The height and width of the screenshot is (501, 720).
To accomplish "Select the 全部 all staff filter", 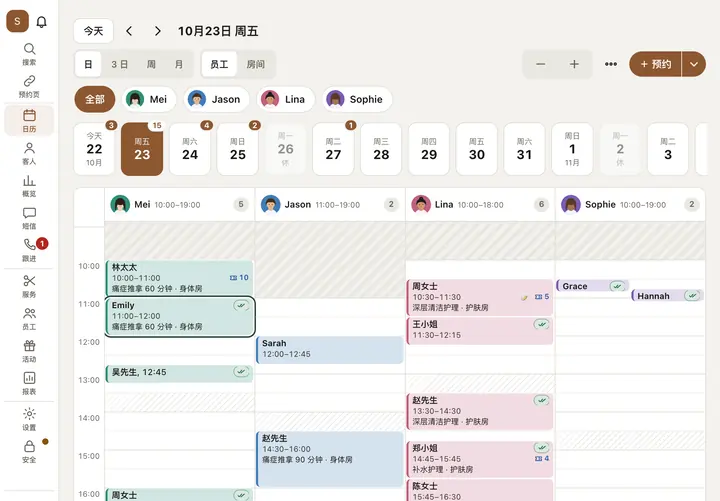I will (95, 99).
